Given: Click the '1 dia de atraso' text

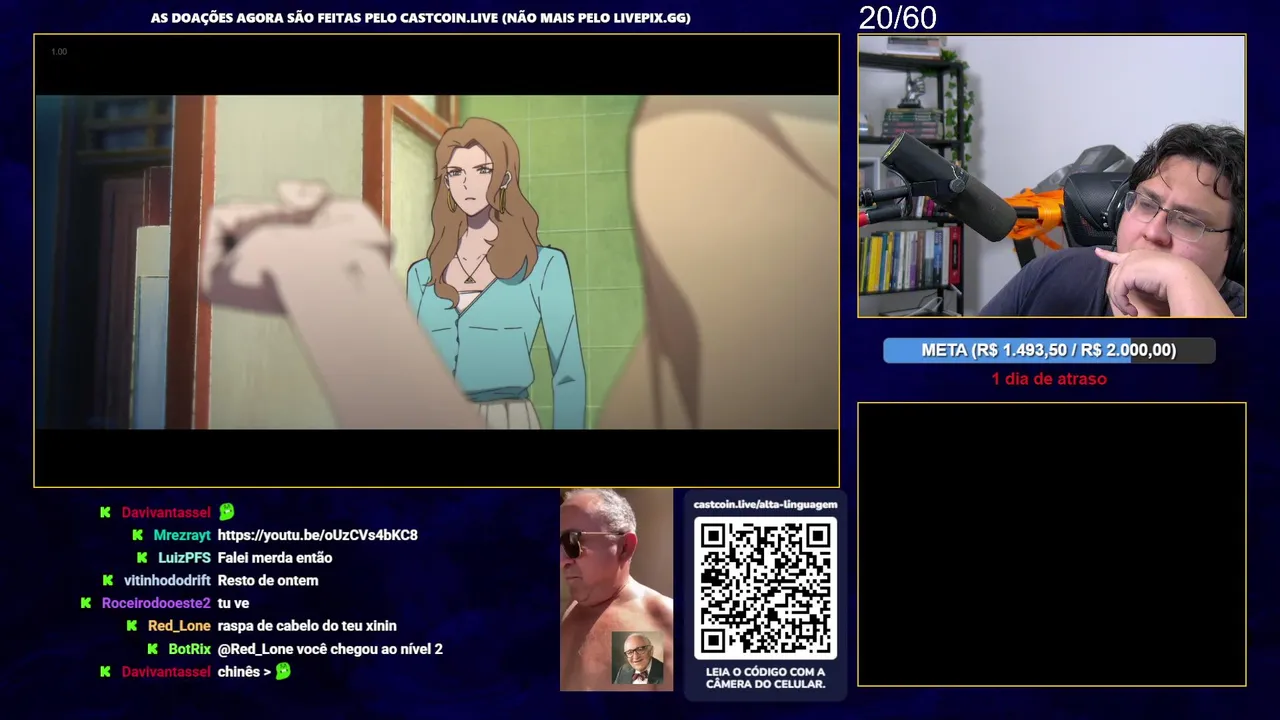Looking at the screenshot, I should coord(1049,379).
